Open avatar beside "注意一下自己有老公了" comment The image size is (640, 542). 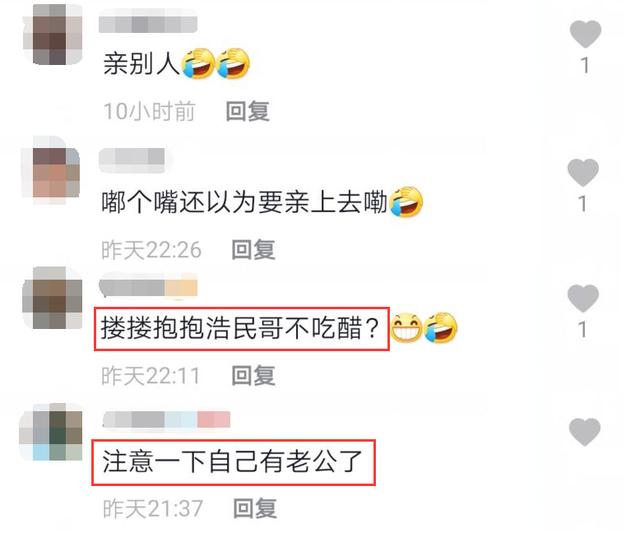[x=51, y=432]
